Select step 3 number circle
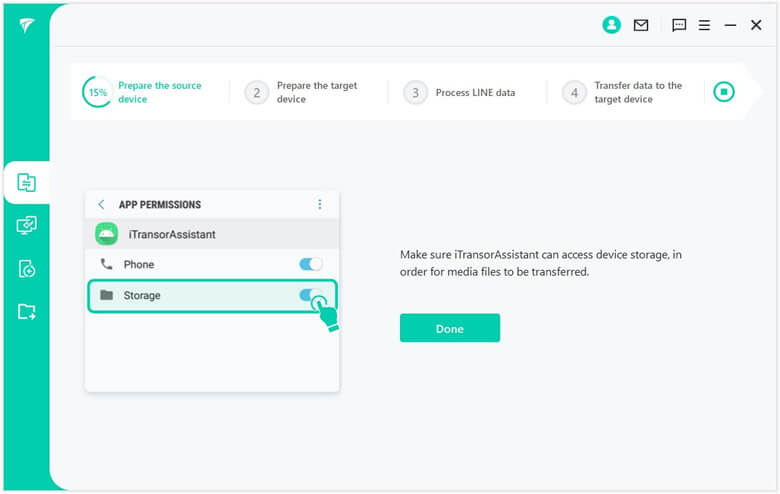The image size is (780, 494). (415, 93)
